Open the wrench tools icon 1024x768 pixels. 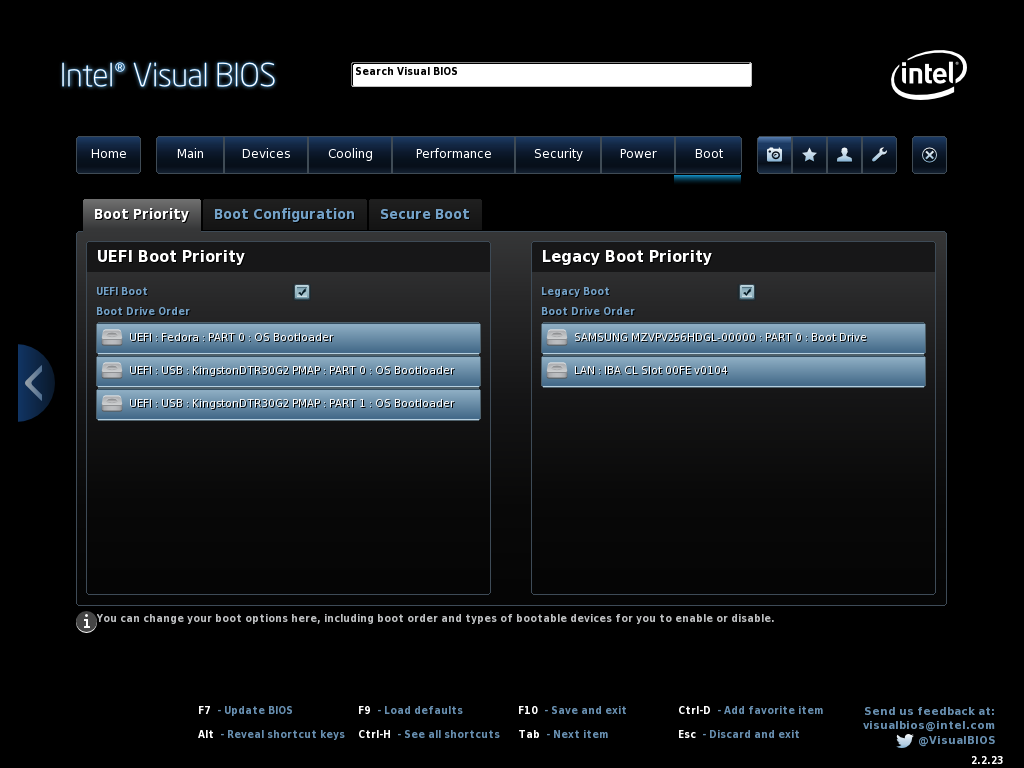879,155
